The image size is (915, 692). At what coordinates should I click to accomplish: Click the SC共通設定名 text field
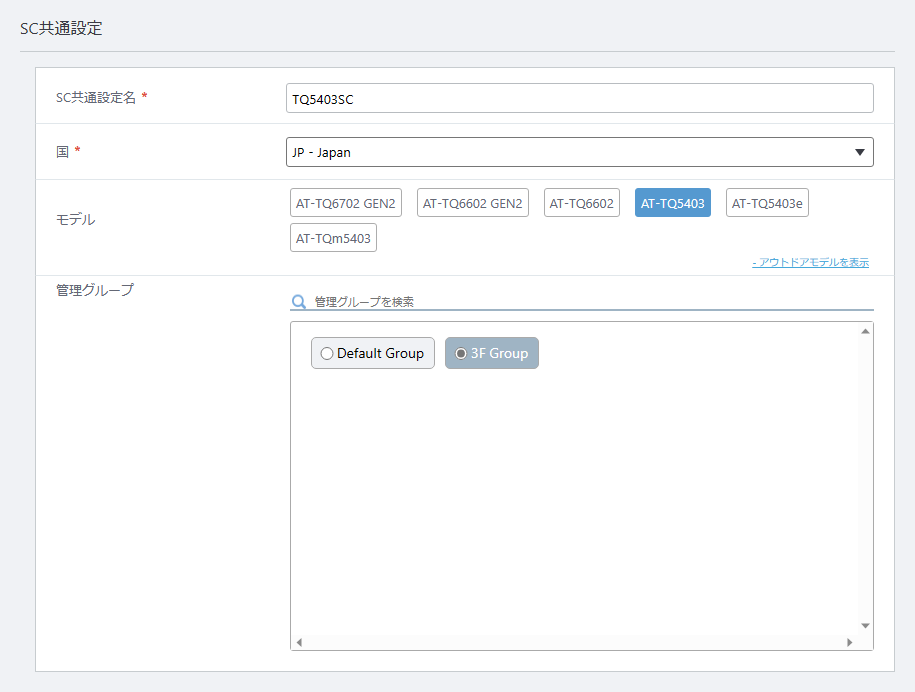click(x=579, y=98)
